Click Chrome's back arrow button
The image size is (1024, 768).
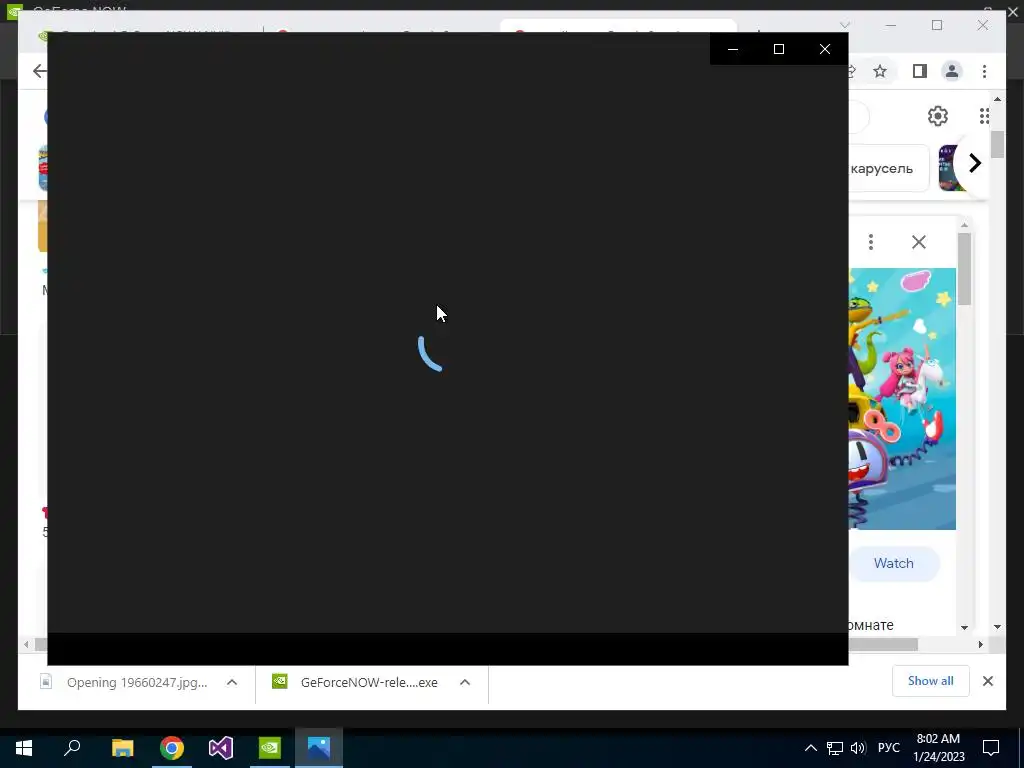coord(39,71)
